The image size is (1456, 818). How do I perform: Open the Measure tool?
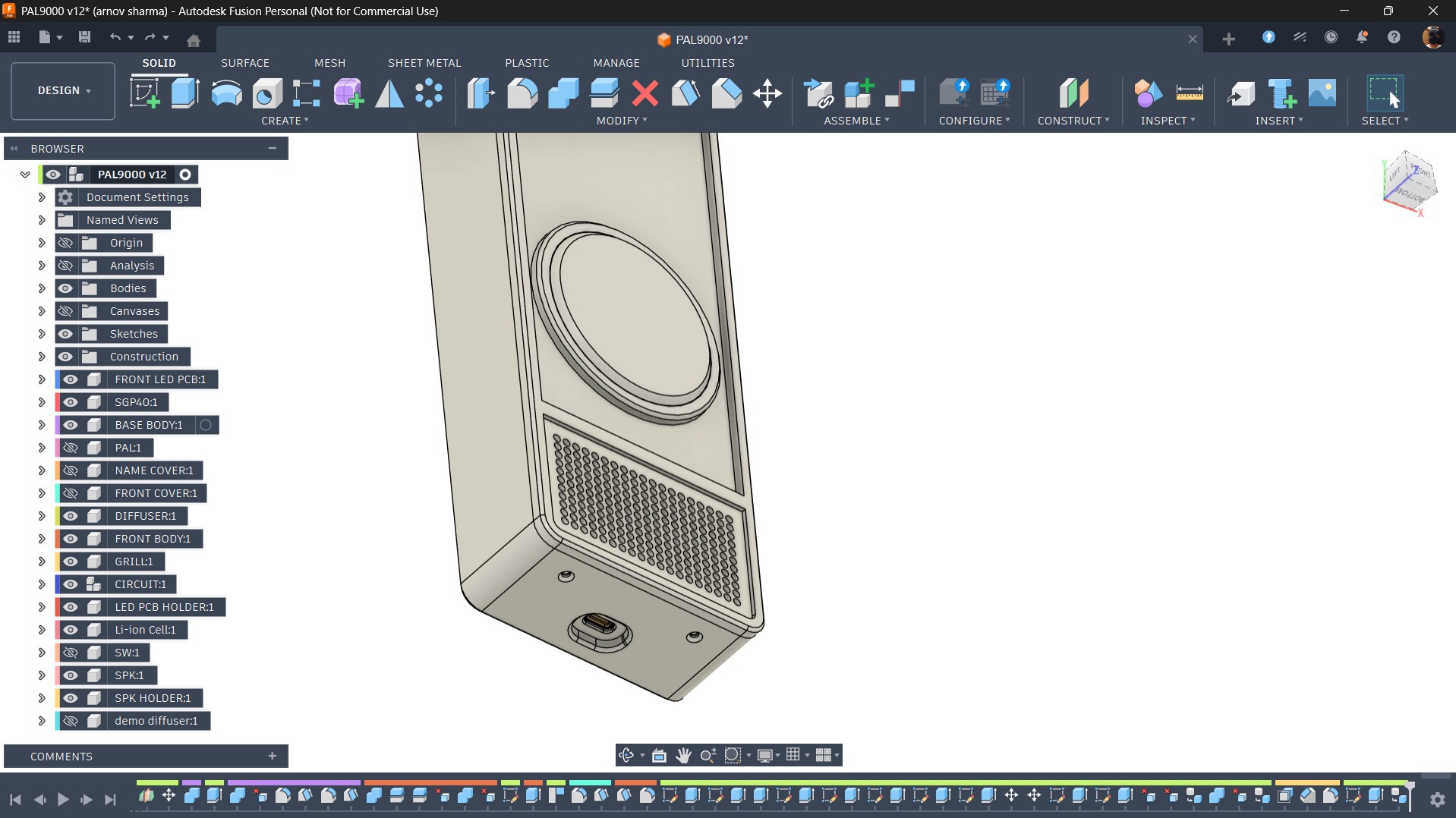(1189, 93)
